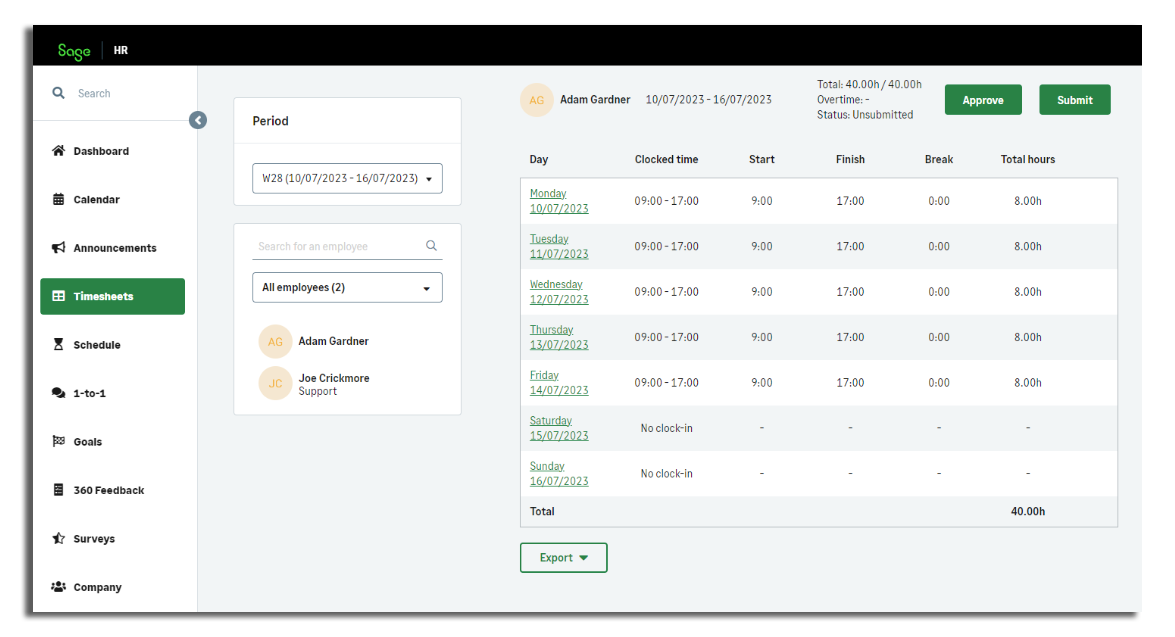Click the Search for an employee field
This screenshot has width=1175, height=637.
click(347, 246)
